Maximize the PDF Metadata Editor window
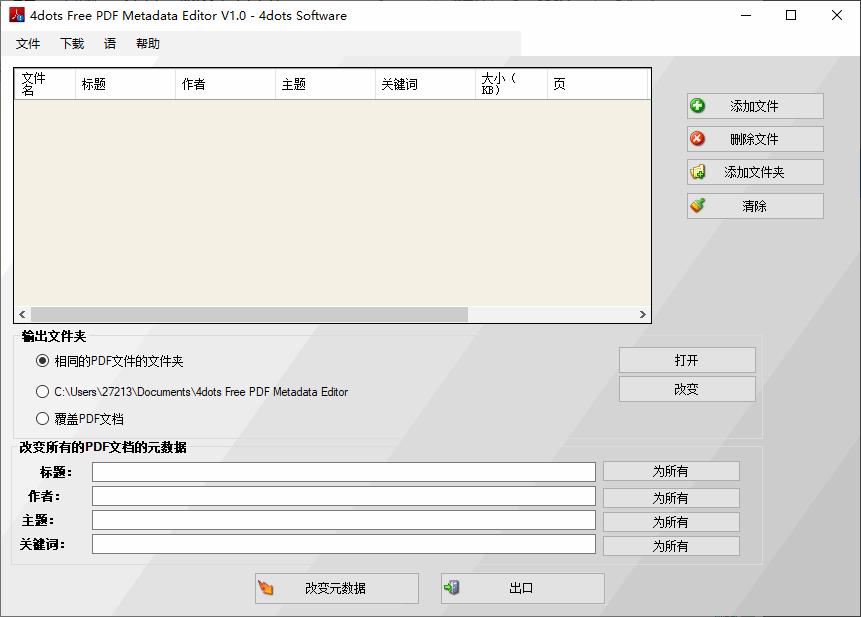This screenshot has height=617, width=861. point(791,15)
